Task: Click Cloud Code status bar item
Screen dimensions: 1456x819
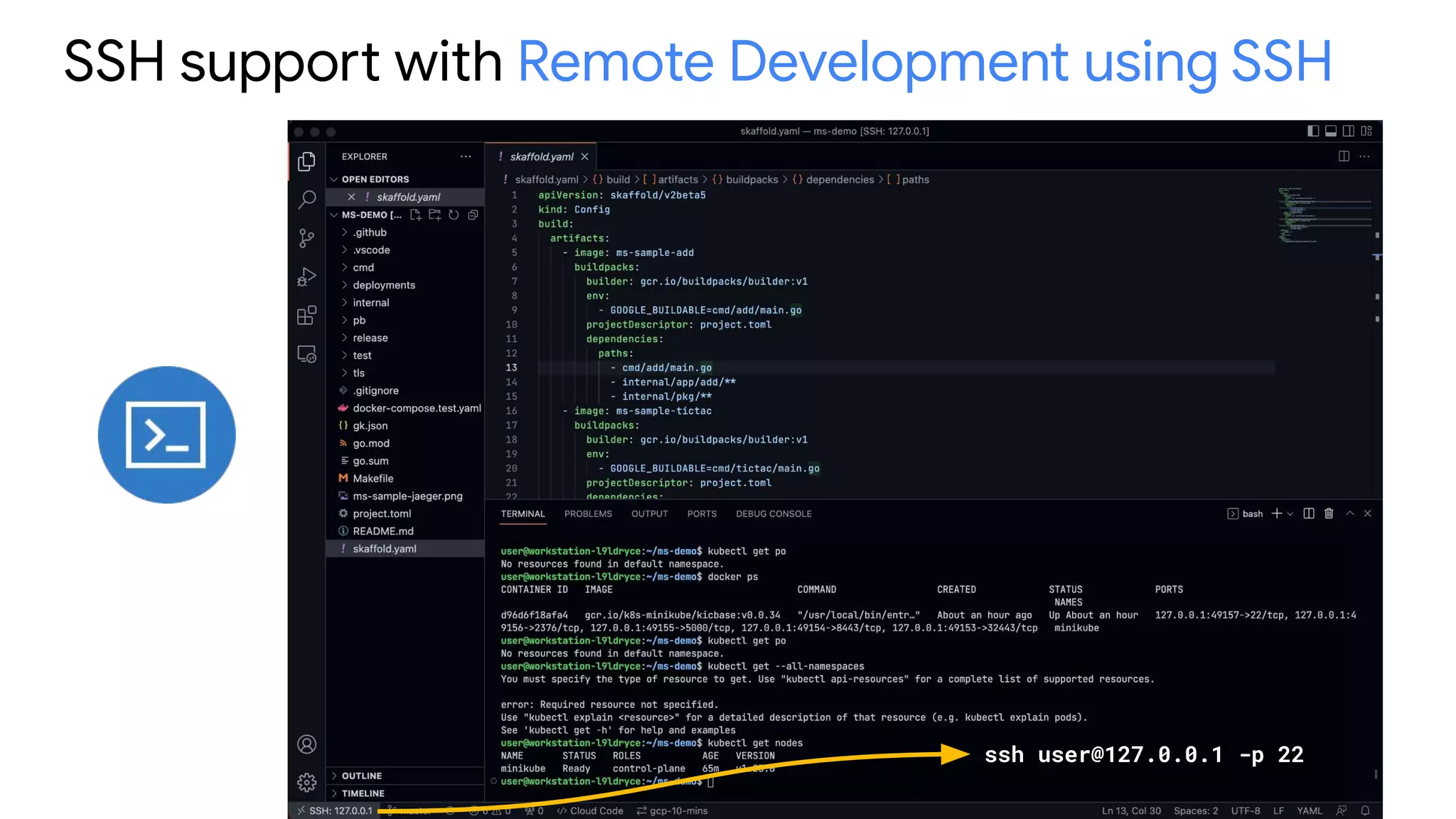Action: (590, 810)
